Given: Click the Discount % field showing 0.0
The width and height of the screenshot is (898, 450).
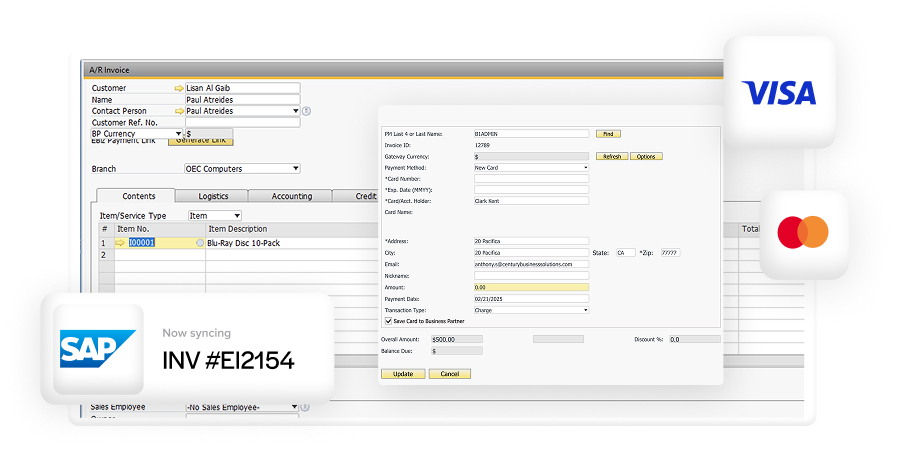Looking at the screenshot, I should [695, 340].
